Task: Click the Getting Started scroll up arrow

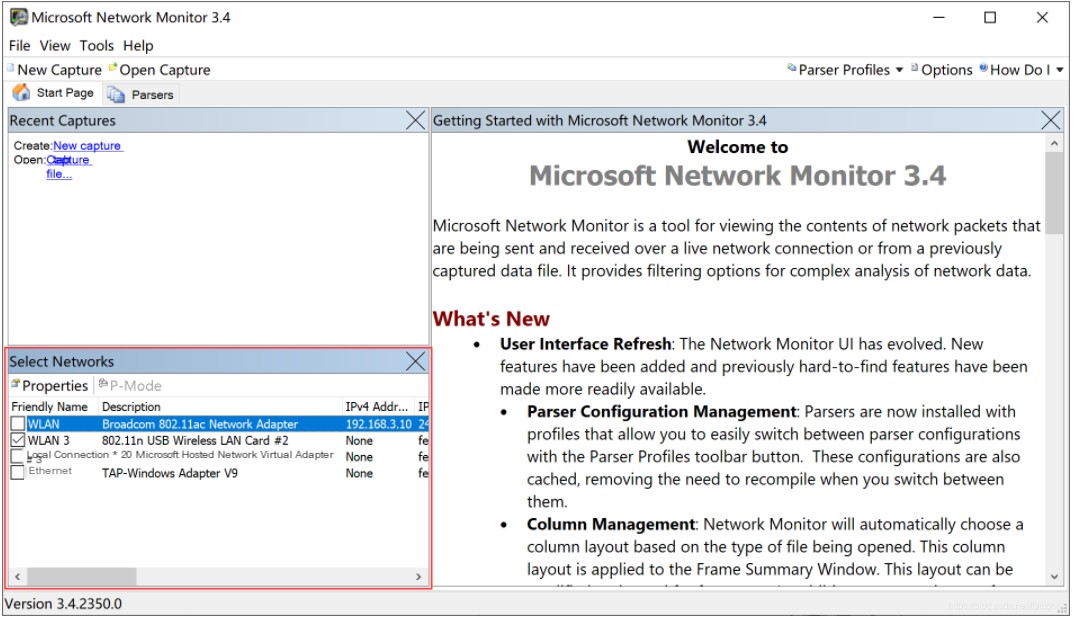Action: [1056, 144]
